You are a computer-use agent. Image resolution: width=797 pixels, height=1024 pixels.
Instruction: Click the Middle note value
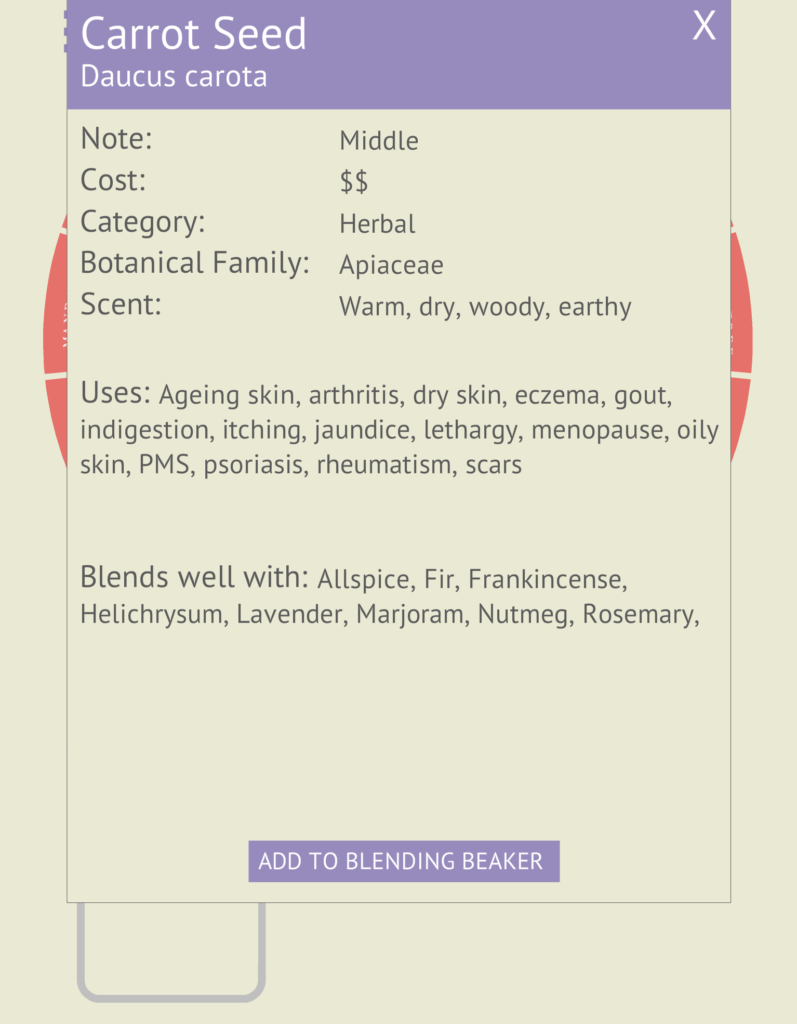point(379,140)
